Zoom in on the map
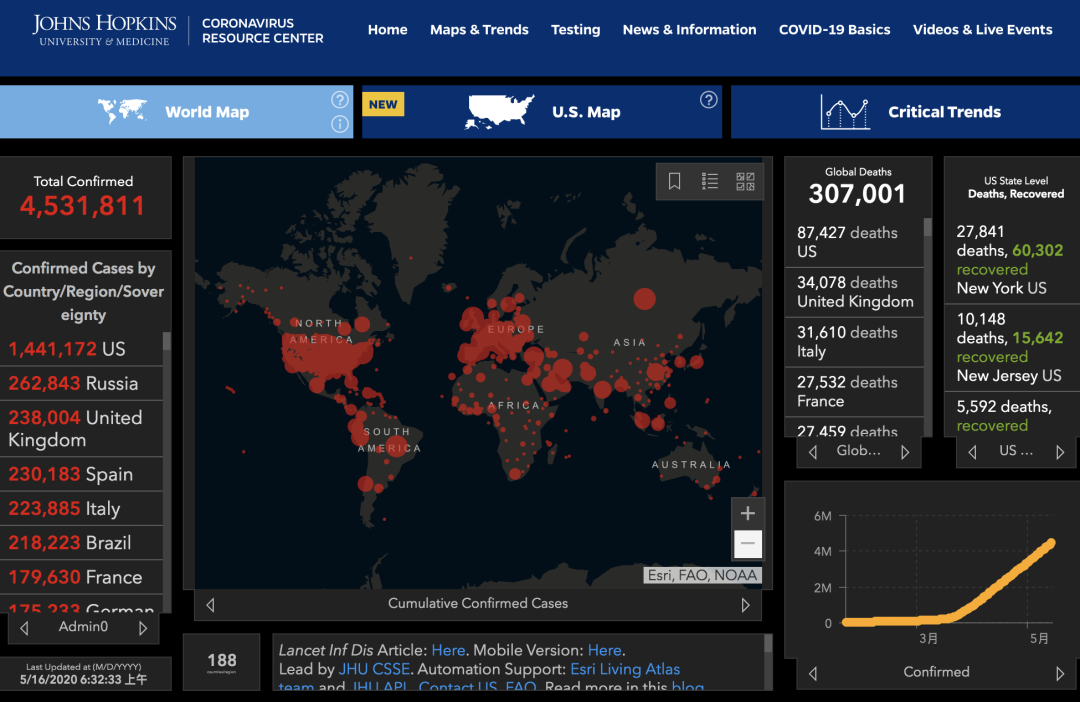Viewport: 1080px width, 702px height. pos(747,513)
